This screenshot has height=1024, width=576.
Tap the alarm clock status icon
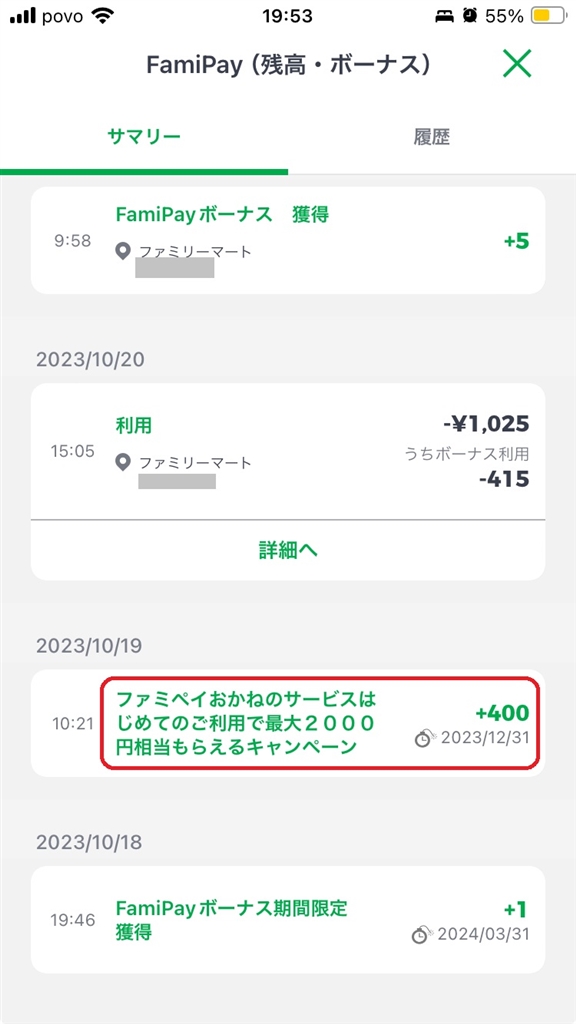click(x=470, y=16)
